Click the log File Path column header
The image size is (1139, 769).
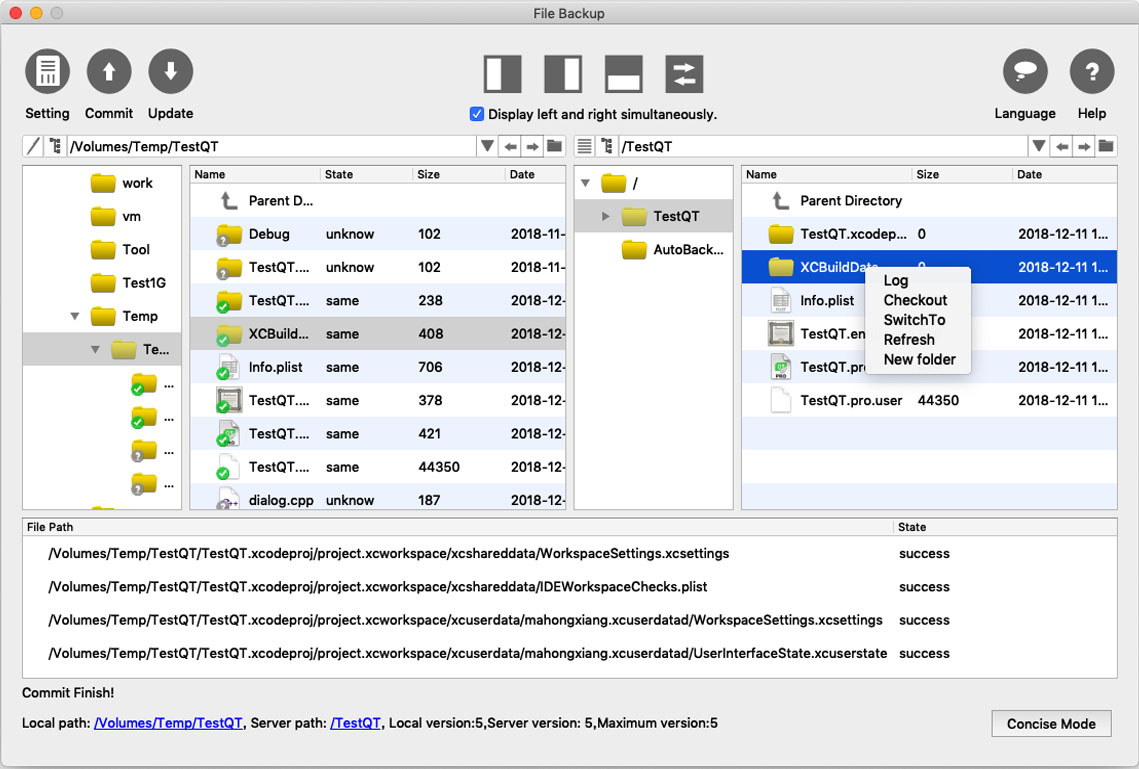click(458, 527)
